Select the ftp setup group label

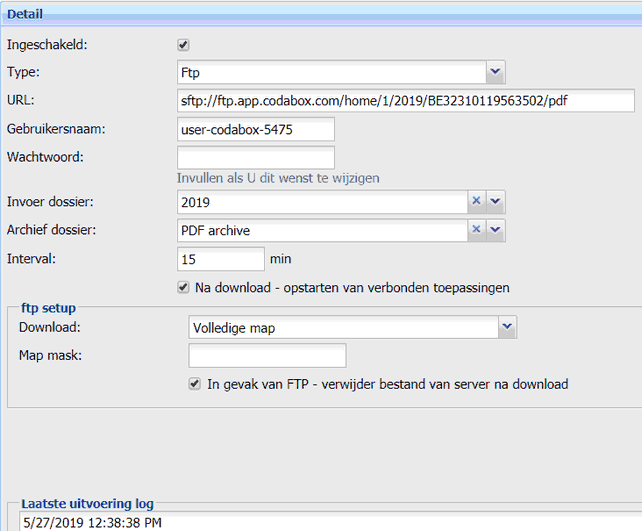pos(48,308)
